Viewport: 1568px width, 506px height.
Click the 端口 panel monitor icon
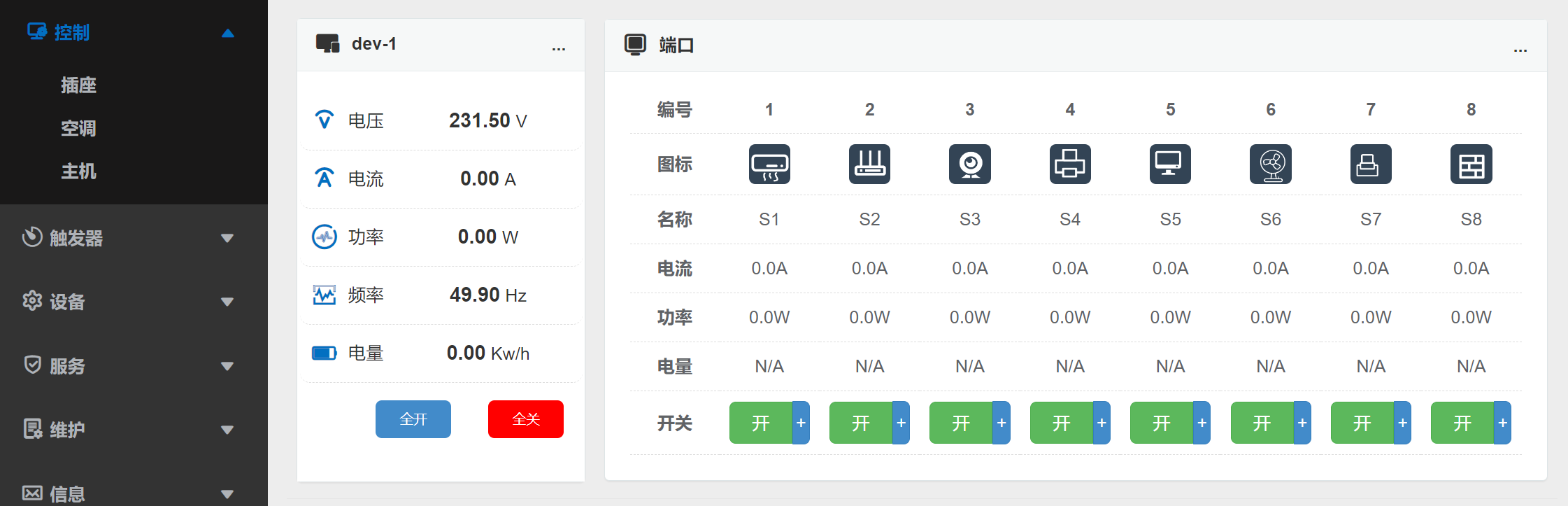635,45
